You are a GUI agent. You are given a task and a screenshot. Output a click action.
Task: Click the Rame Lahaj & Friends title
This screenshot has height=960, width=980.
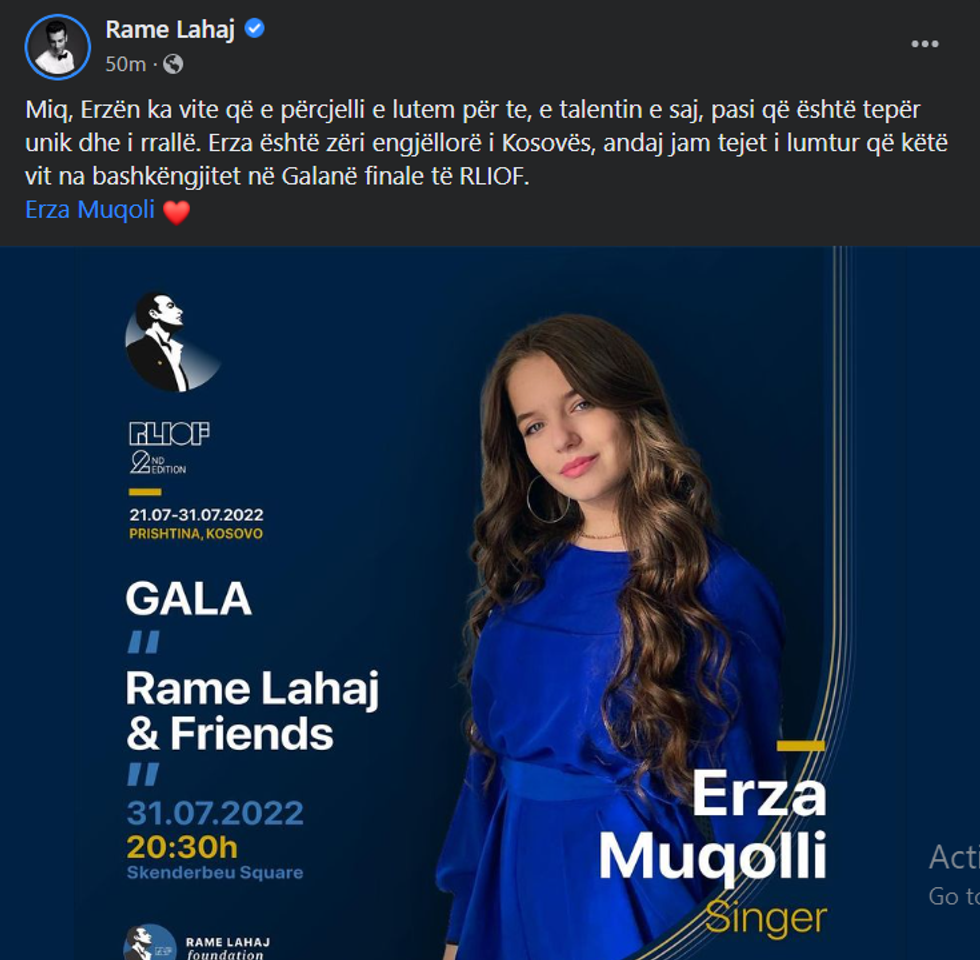pos(252,709)
